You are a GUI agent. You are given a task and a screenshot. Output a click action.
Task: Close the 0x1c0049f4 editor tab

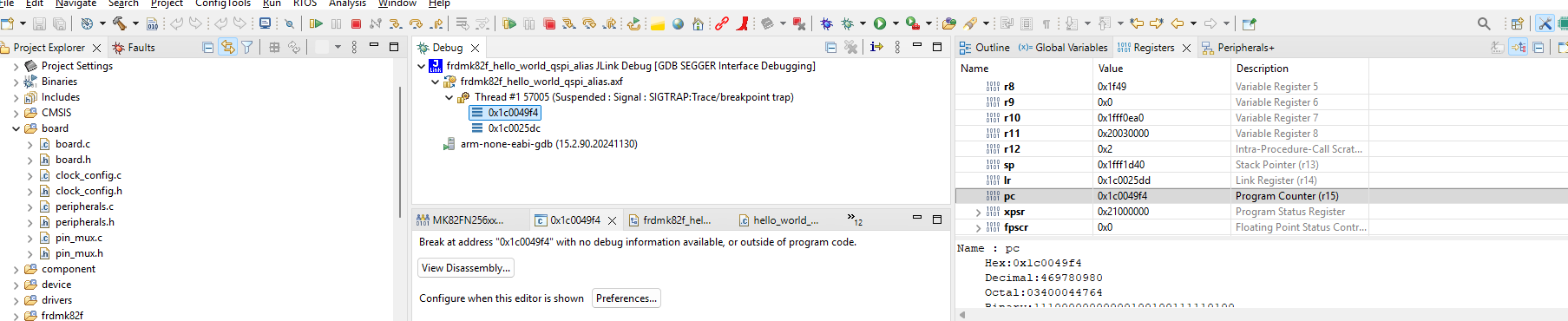pyautogui.click(x=613, y=220)
